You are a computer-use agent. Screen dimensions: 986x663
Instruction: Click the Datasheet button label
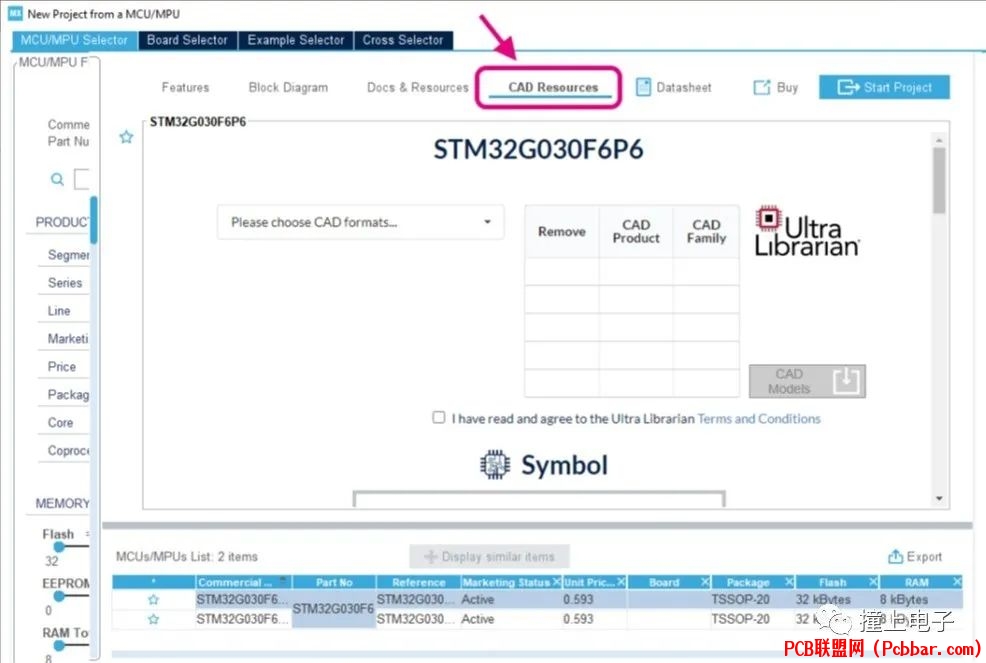click(x=684, y=87)
